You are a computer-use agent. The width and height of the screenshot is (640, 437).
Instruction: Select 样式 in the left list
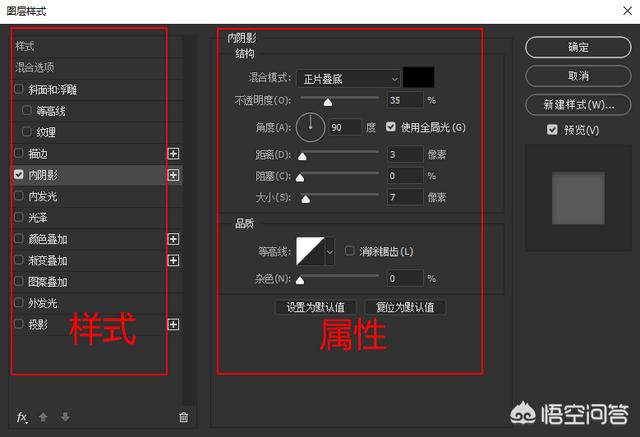[25, 46]
